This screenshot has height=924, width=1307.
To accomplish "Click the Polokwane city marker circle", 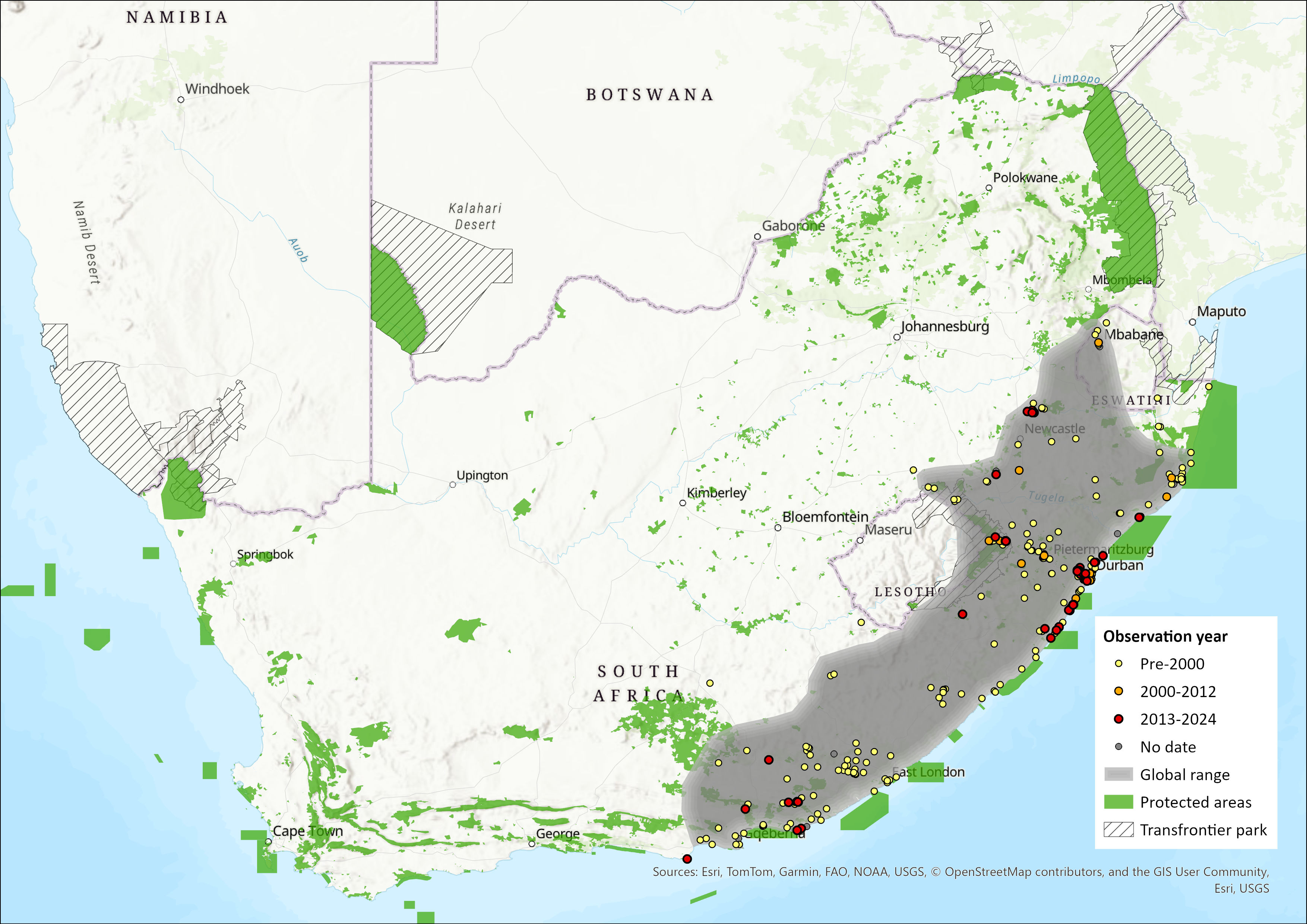I will tap(989, 188).
